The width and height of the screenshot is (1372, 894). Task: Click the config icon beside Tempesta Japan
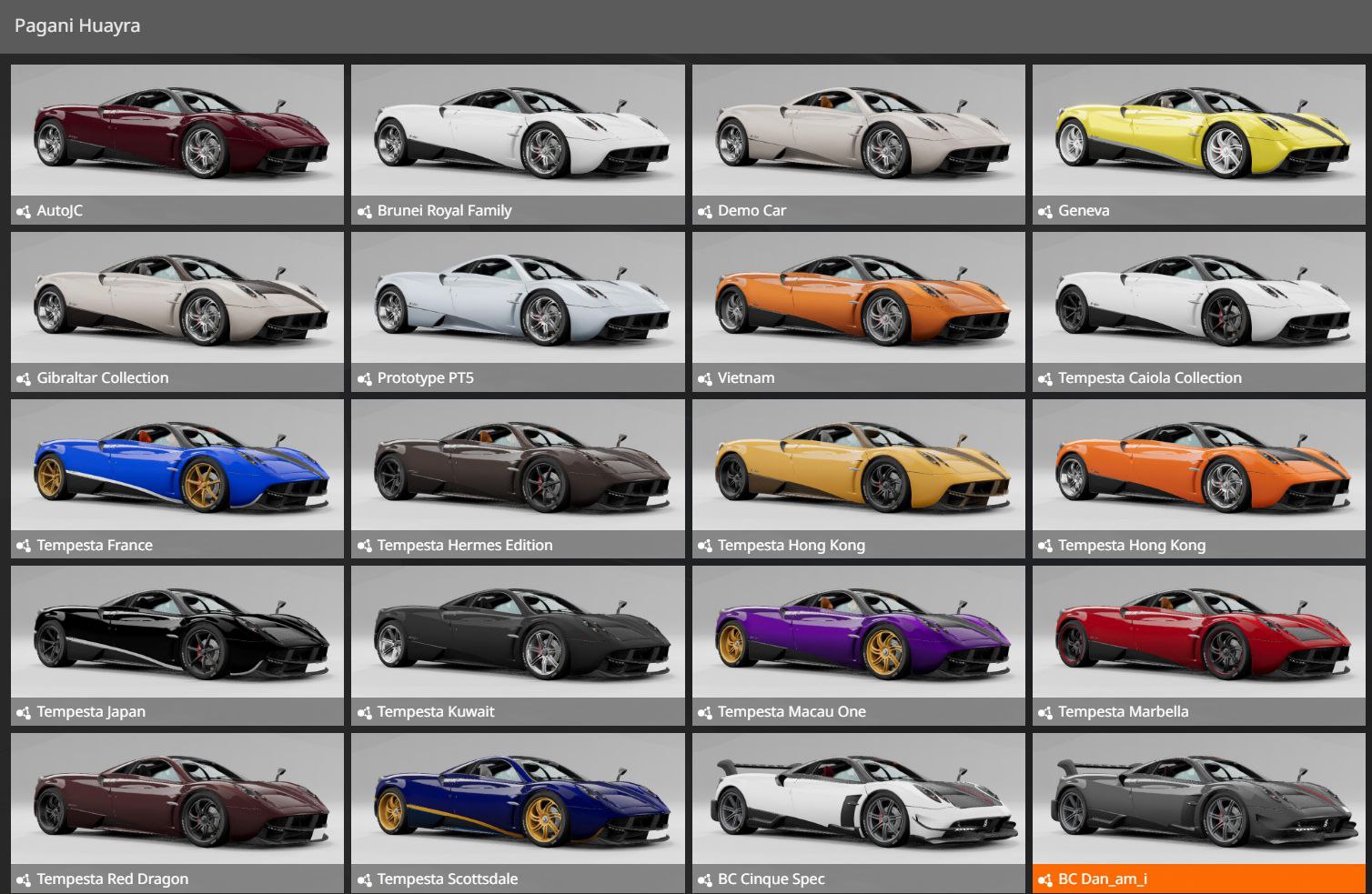24,712
